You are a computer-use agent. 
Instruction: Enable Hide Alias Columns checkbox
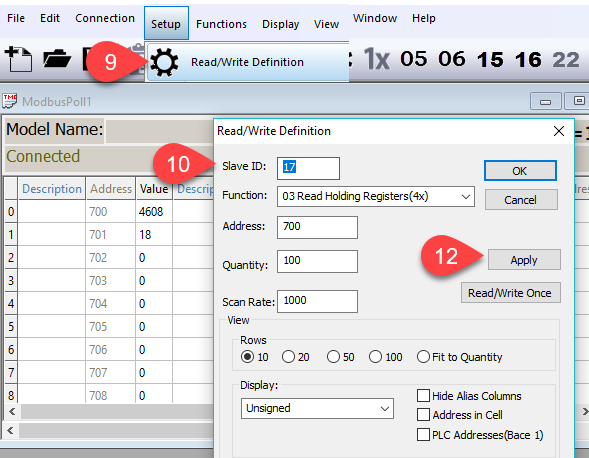(423, 396)
